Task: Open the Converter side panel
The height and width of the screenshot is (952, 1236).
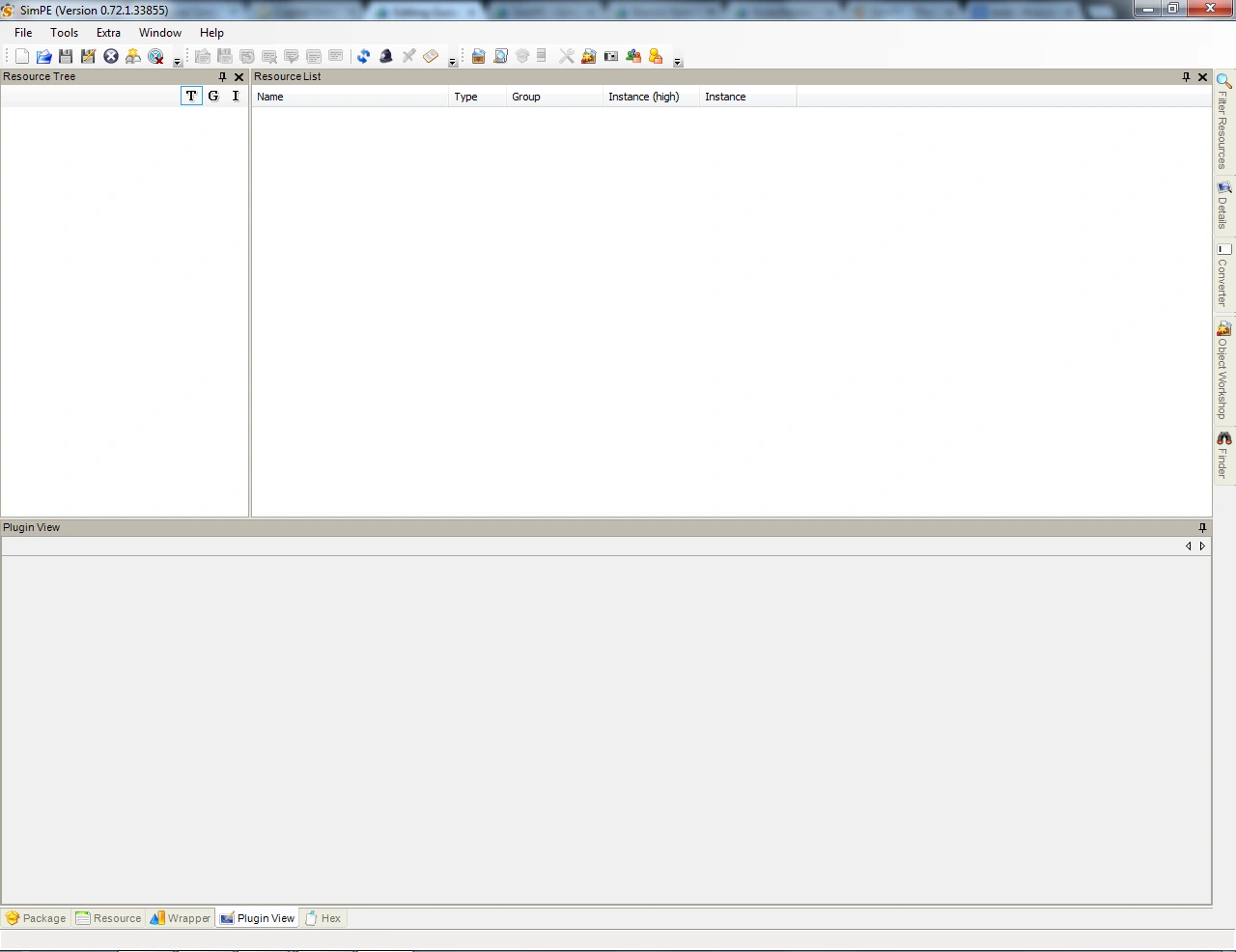Action: coord(1223,275)
